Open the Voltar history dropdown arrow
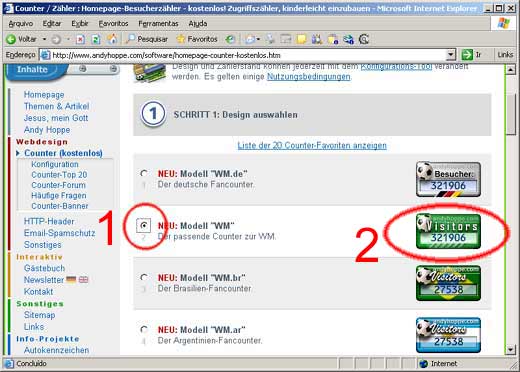 [44, 39]
